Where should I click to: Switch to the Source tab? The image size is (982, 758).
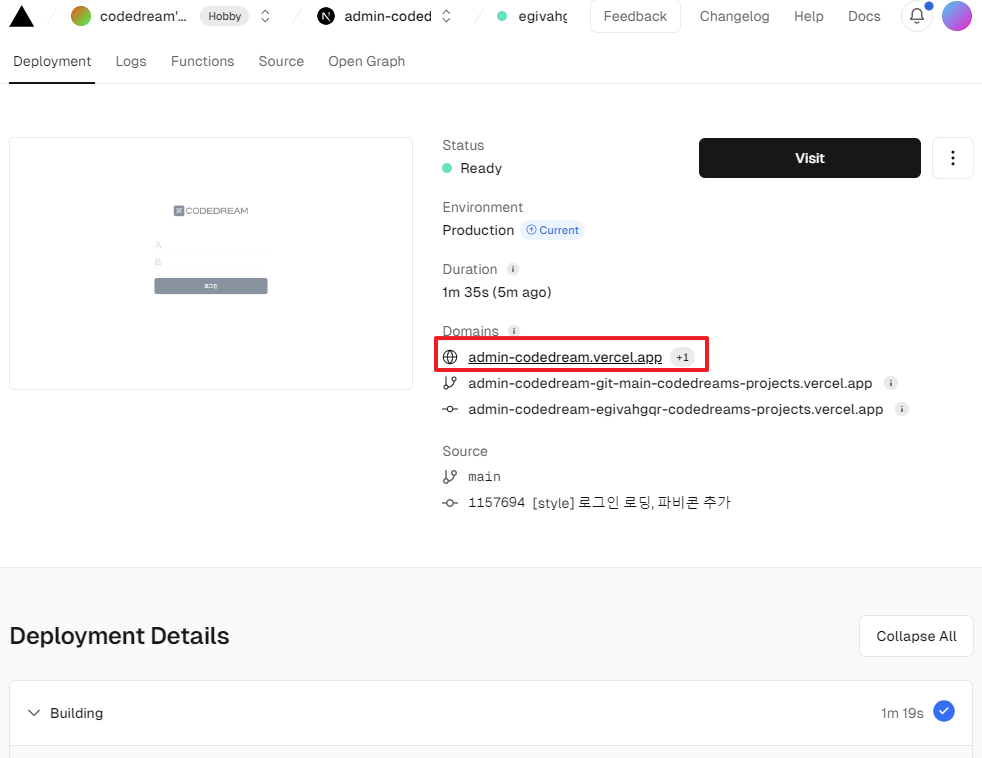click(281, 61)
